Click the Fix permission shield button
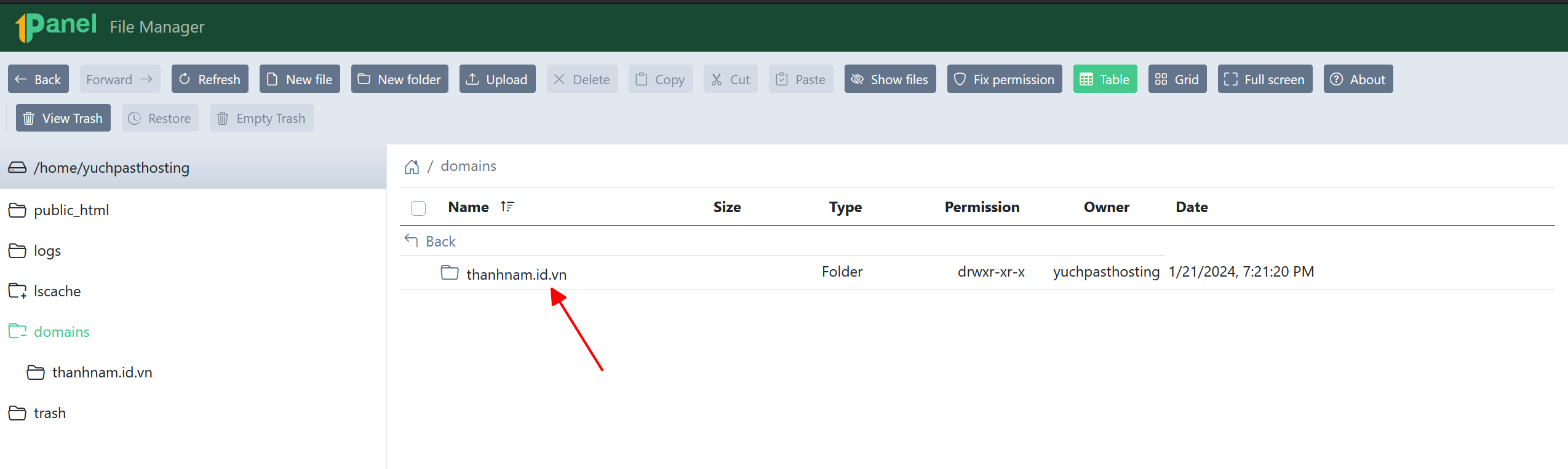 (1005, 79)
